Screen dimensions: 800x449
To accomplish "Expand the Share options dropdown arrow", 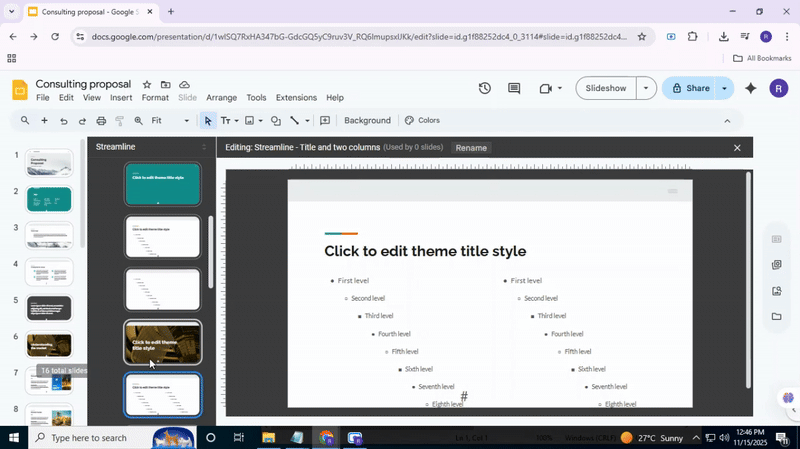I will 724,88.
